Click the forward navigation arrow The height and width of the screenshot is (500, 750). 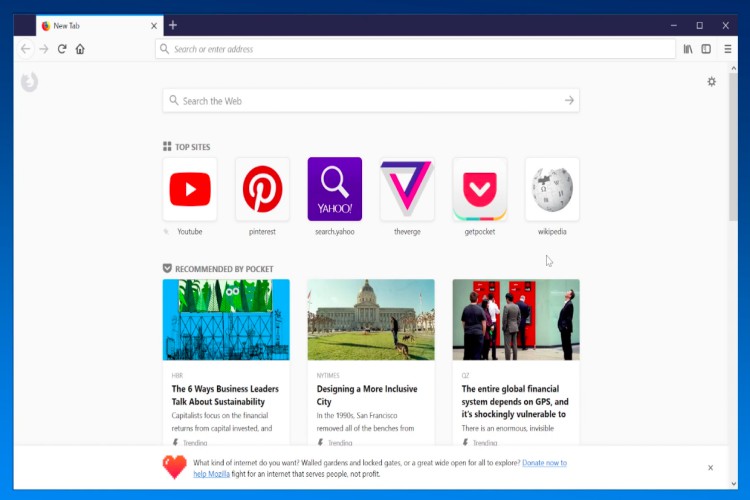(x=44, y=49)
